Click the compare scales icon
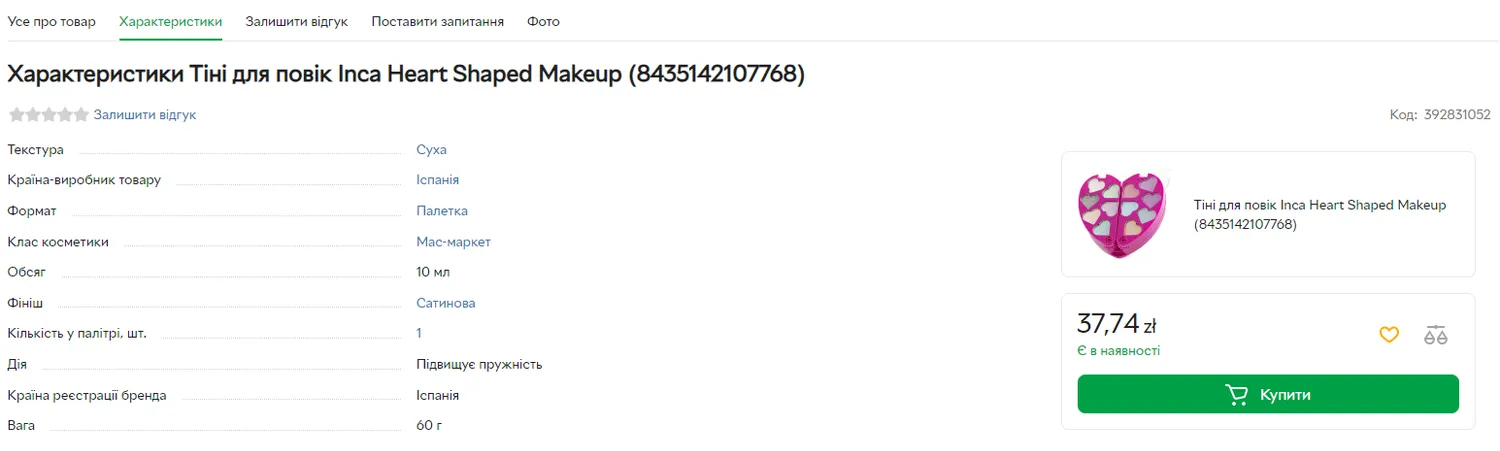This screenshot has height=451, width=1500. pos(1436,335)
